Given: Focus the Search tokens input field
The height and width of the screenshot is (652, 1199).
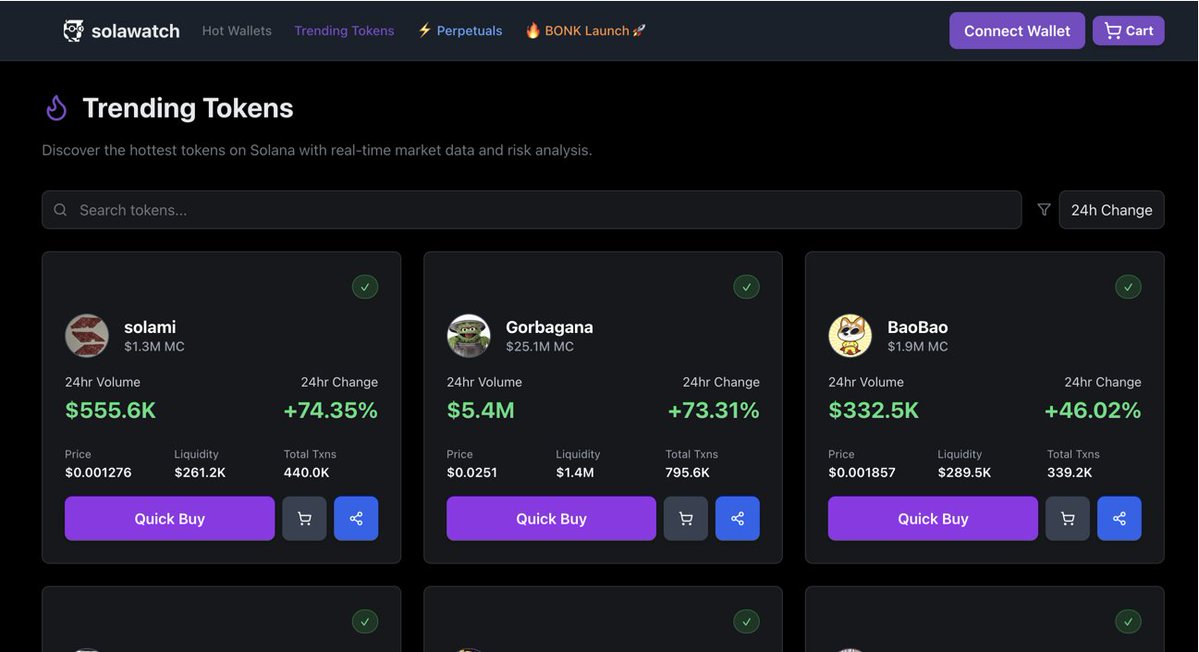Looking at the screenshot, I should tap(531, 209).
